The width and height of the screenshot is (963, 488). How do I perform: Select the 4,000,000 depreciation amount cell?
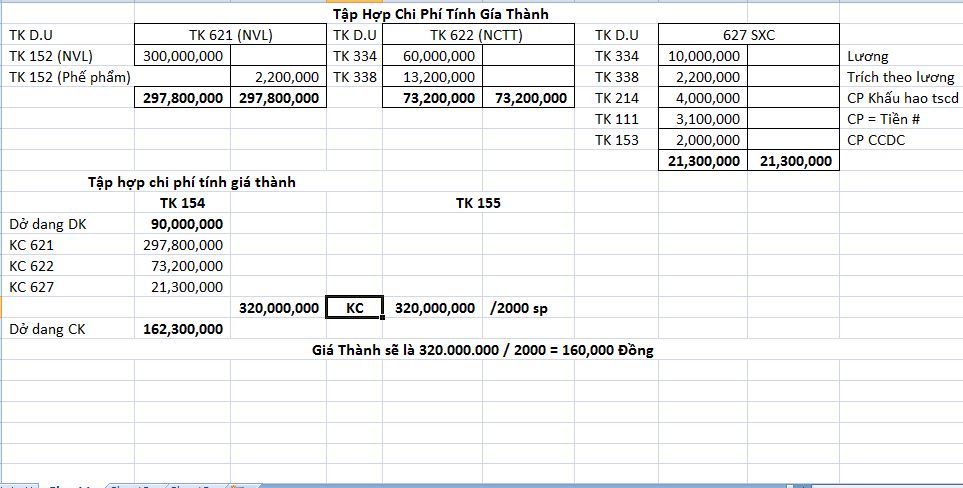[702, 98]
